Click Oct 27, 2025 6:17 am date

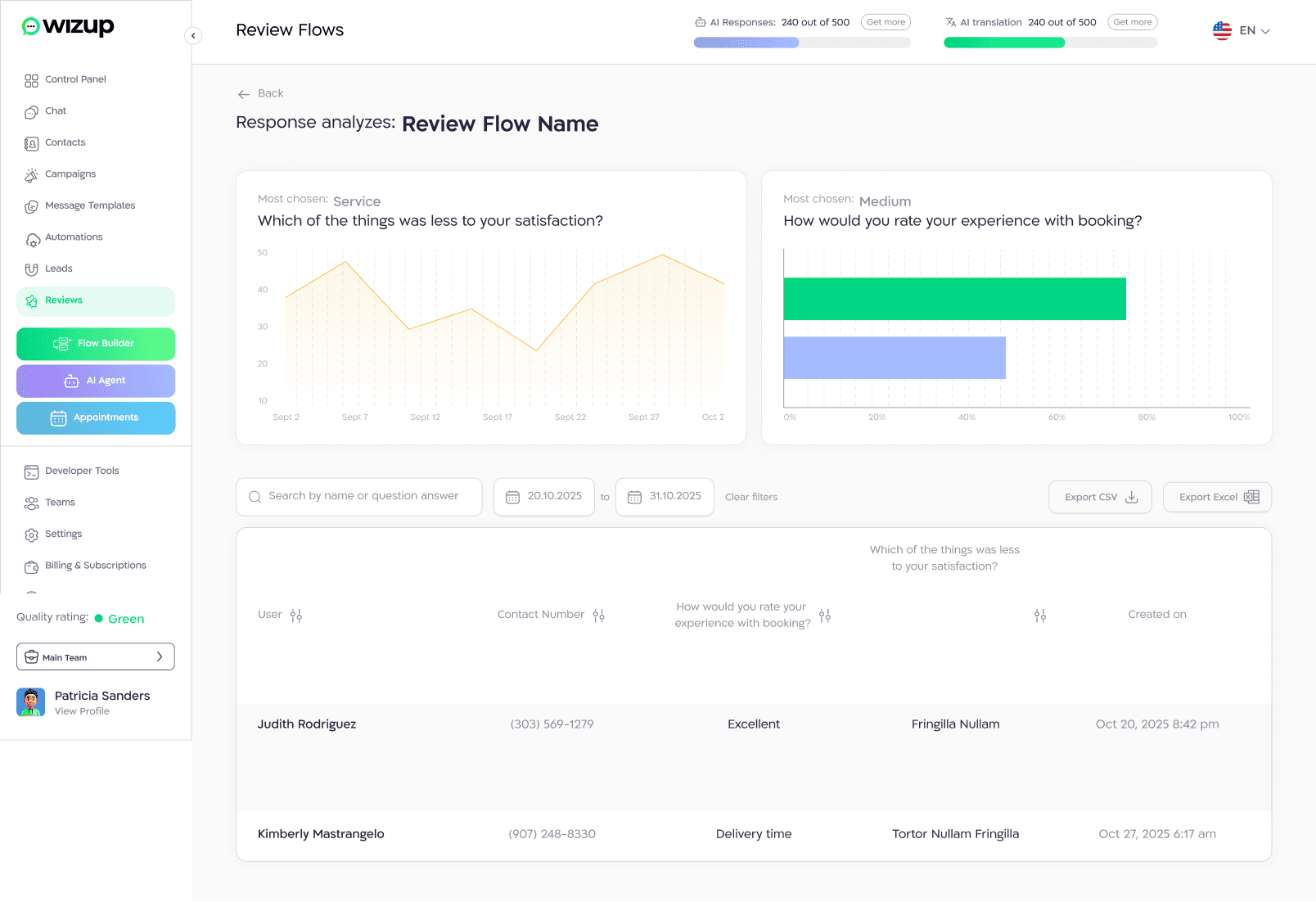click(1157, 834)
